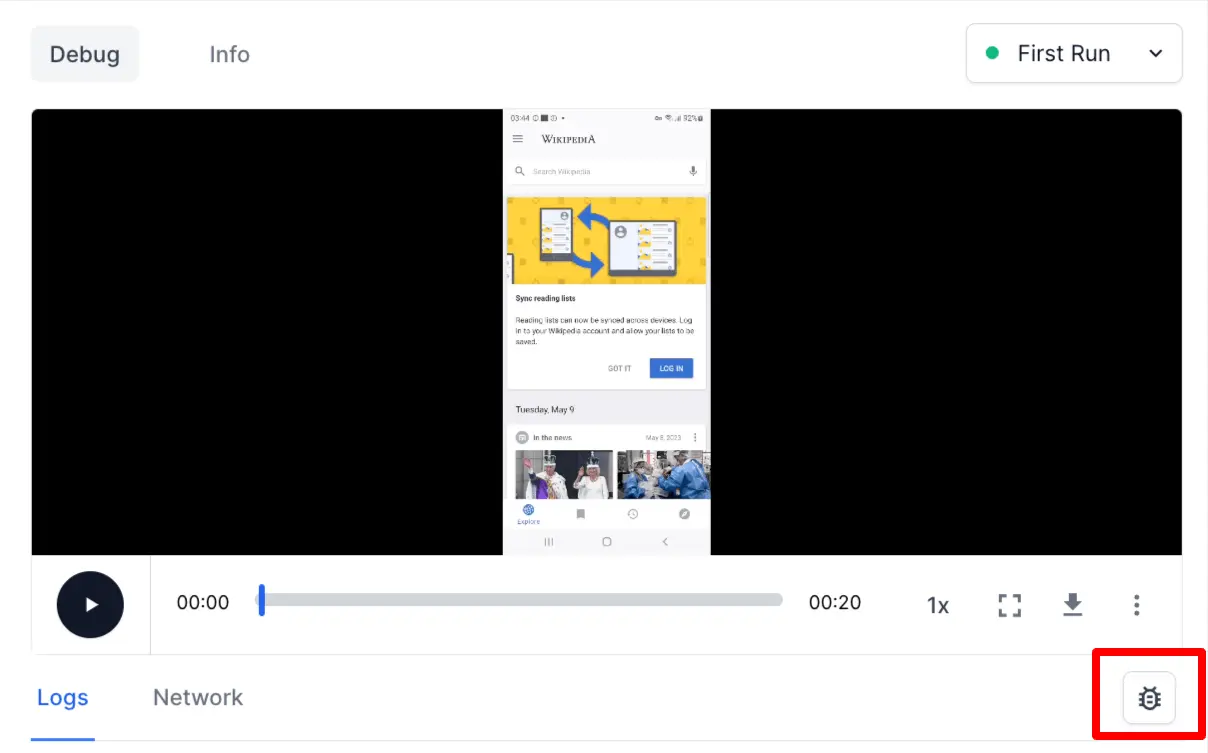Download the session video recording
Viewport: 1208px width, 753px height.
(x=1073, y=605)
